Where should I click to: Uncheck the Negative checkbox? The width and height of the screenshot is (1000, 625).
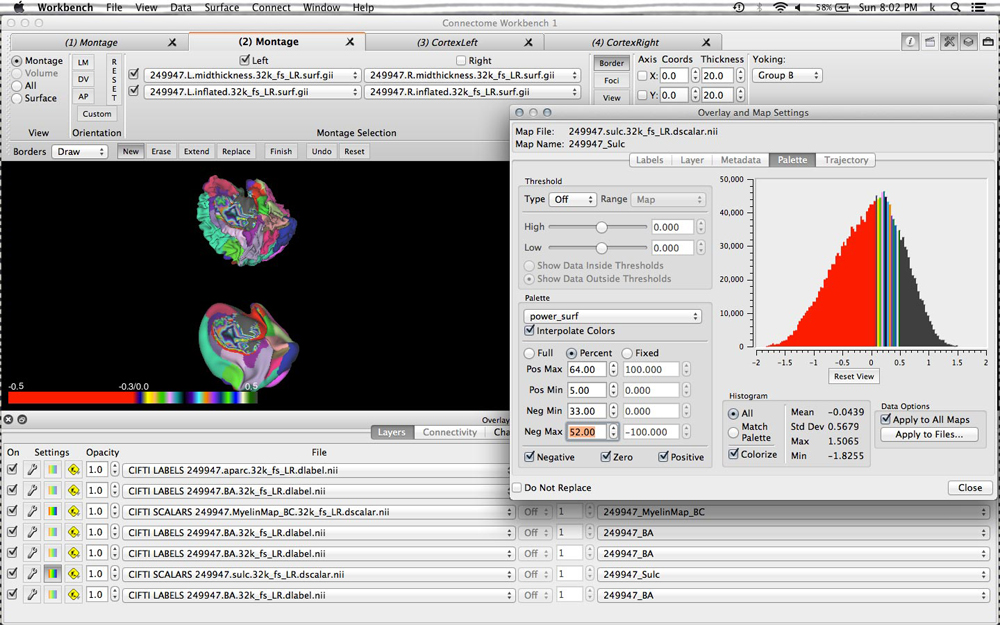(x=529, y=457)
